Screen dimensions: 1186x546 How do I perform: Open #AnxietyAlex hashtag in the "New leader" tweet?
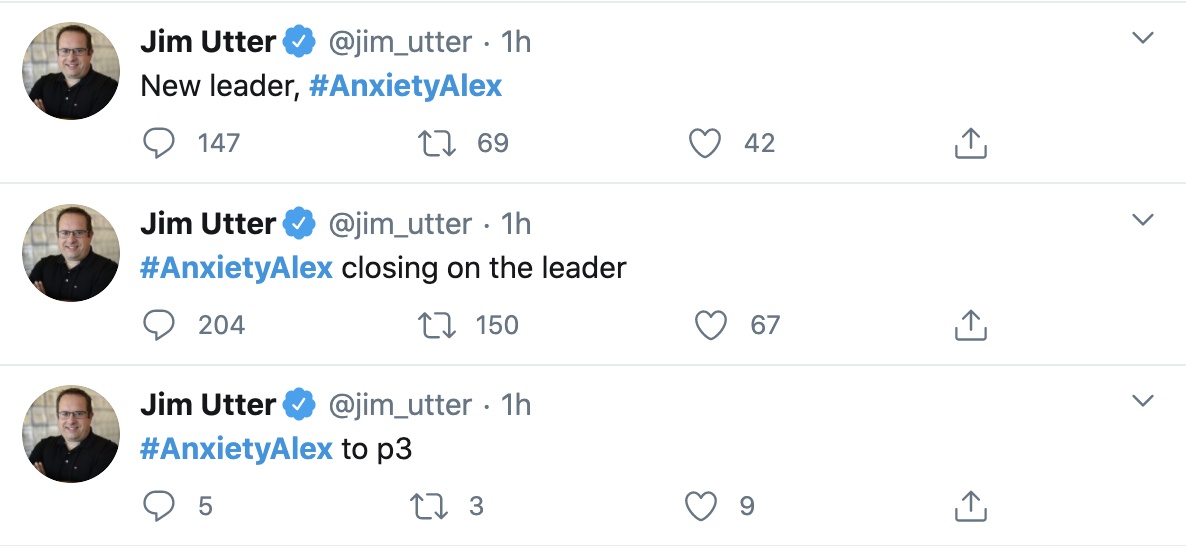(405, 87)
